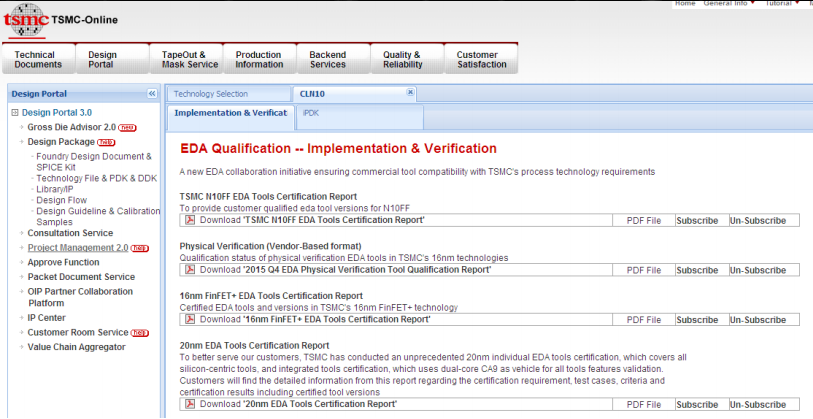Screen dimensions: 813x419
Task: Open Foundry Design Document & SPICE Kit
Action: 94,162
